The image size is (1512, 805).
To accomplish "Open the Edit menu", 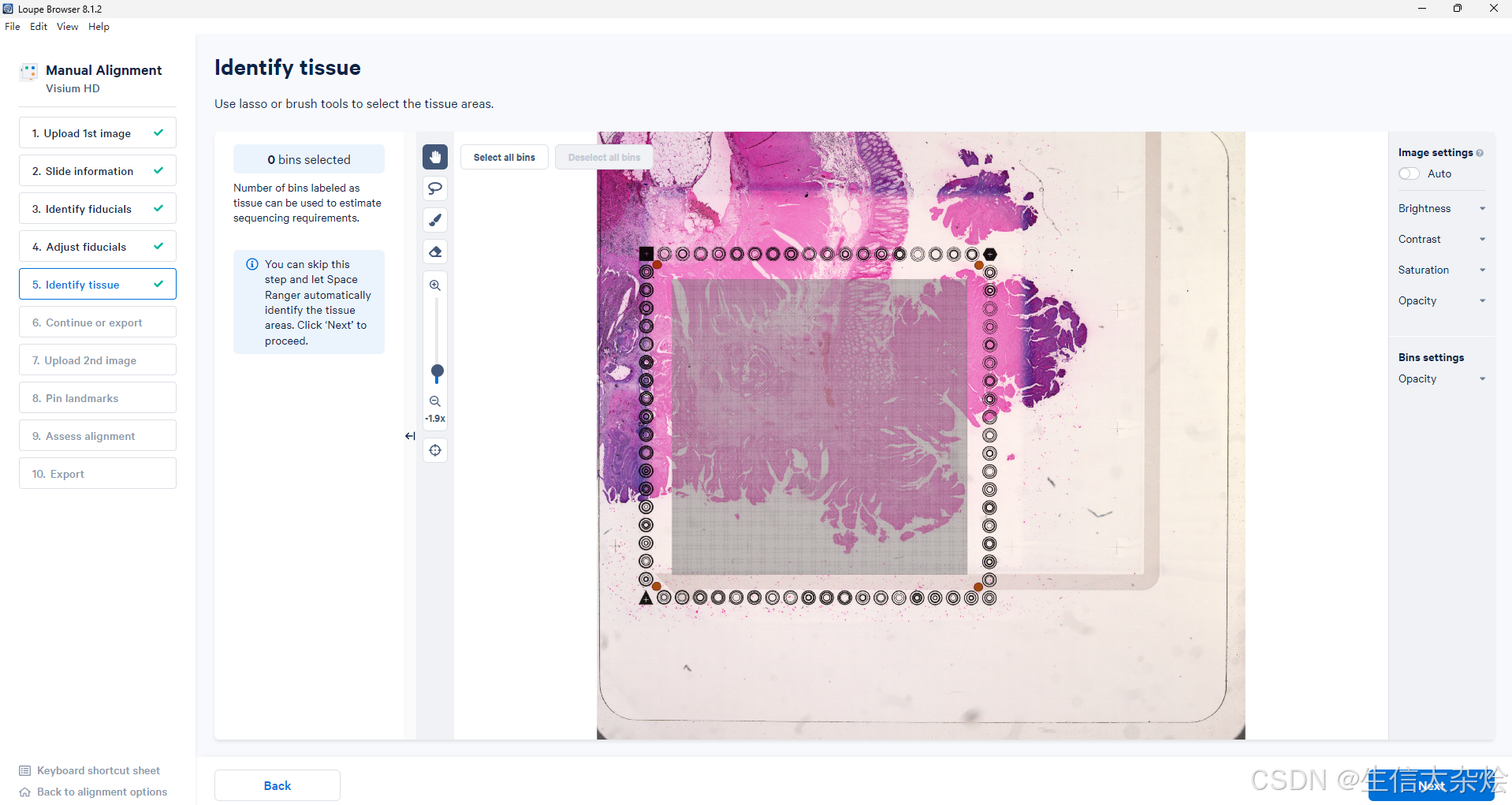I will click(39, 26).
